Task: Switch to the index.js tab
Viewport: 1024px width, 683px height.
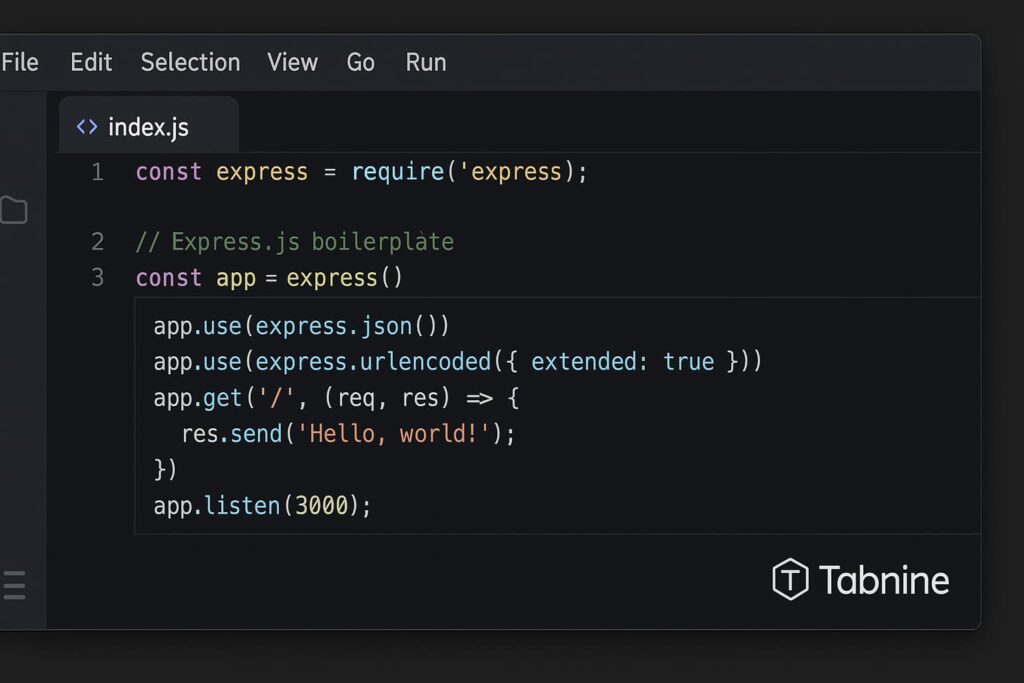Action: [x=149, y=127]
